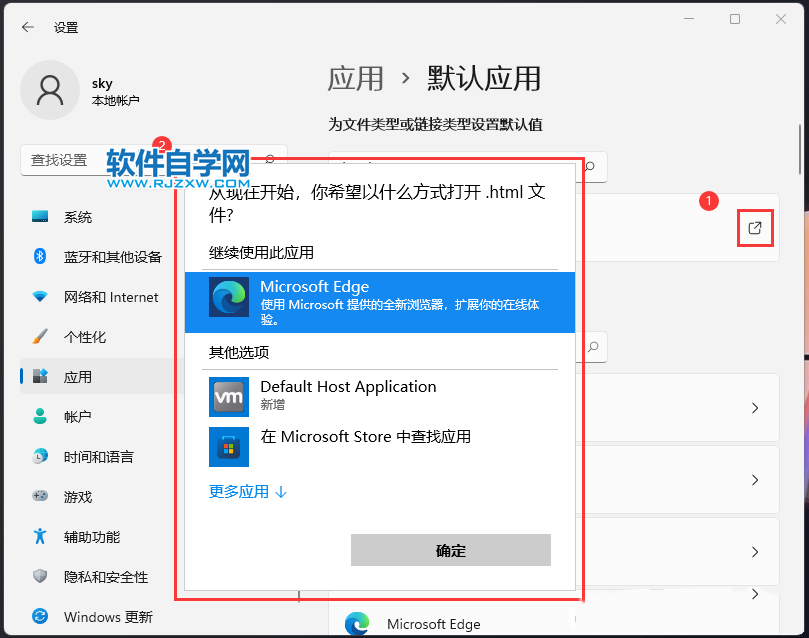Expand the 更多应用 list
Screen dimensions: 809x638
pyautogui.click(x=247, y=492)
